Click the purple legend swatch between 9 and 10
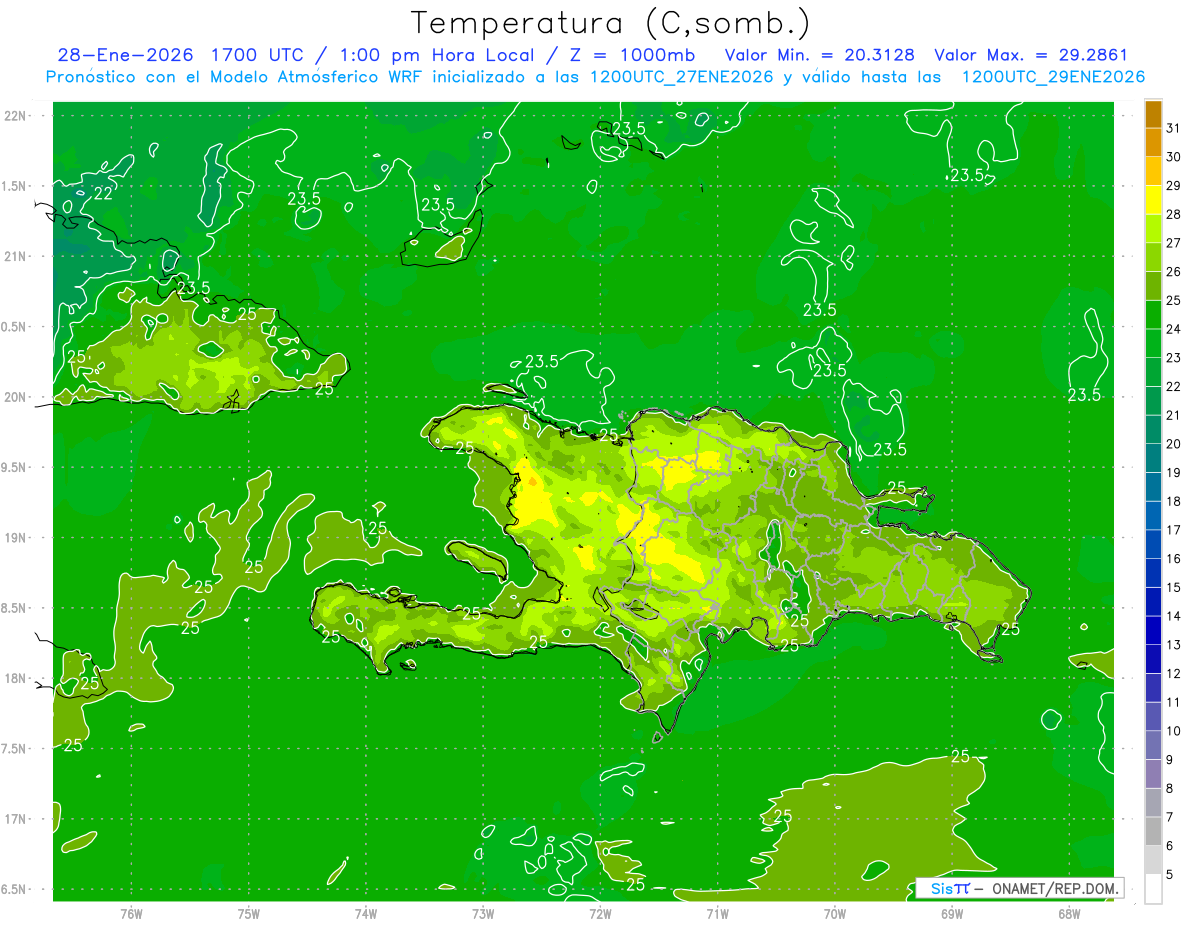This screenshot has width=1200, height=927. tap(1153, 745)
